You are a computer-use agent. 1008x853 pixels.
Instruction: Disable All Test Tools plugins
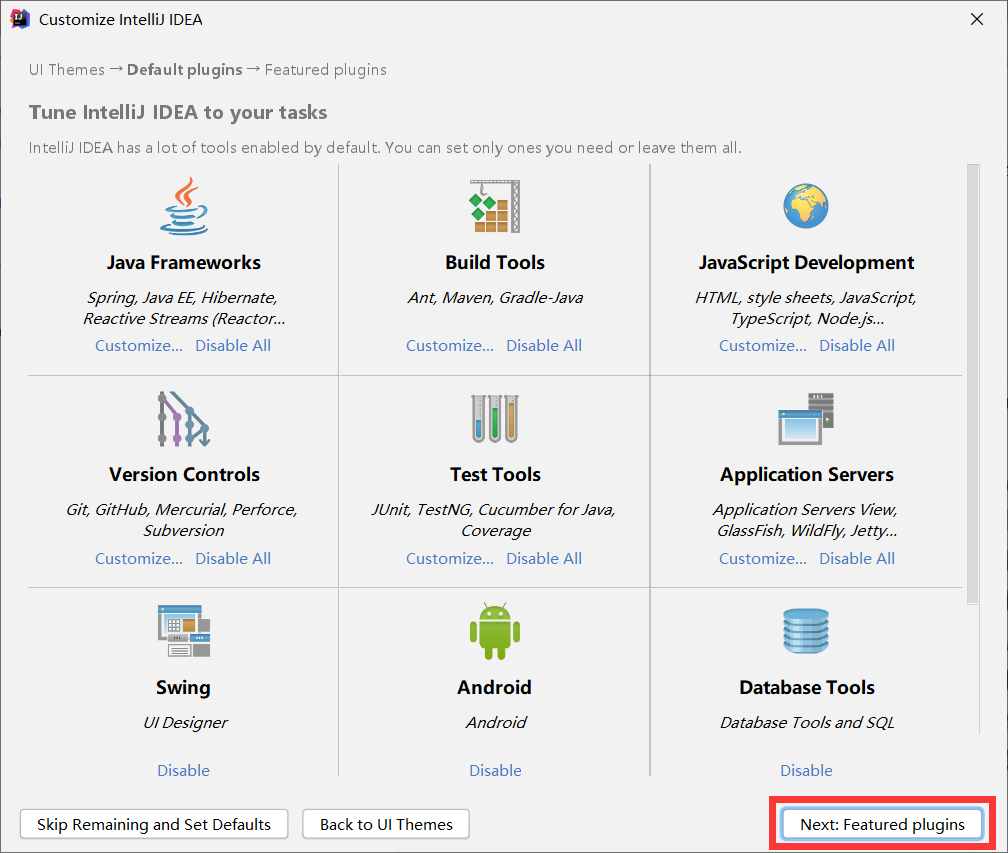coord(544,559)
